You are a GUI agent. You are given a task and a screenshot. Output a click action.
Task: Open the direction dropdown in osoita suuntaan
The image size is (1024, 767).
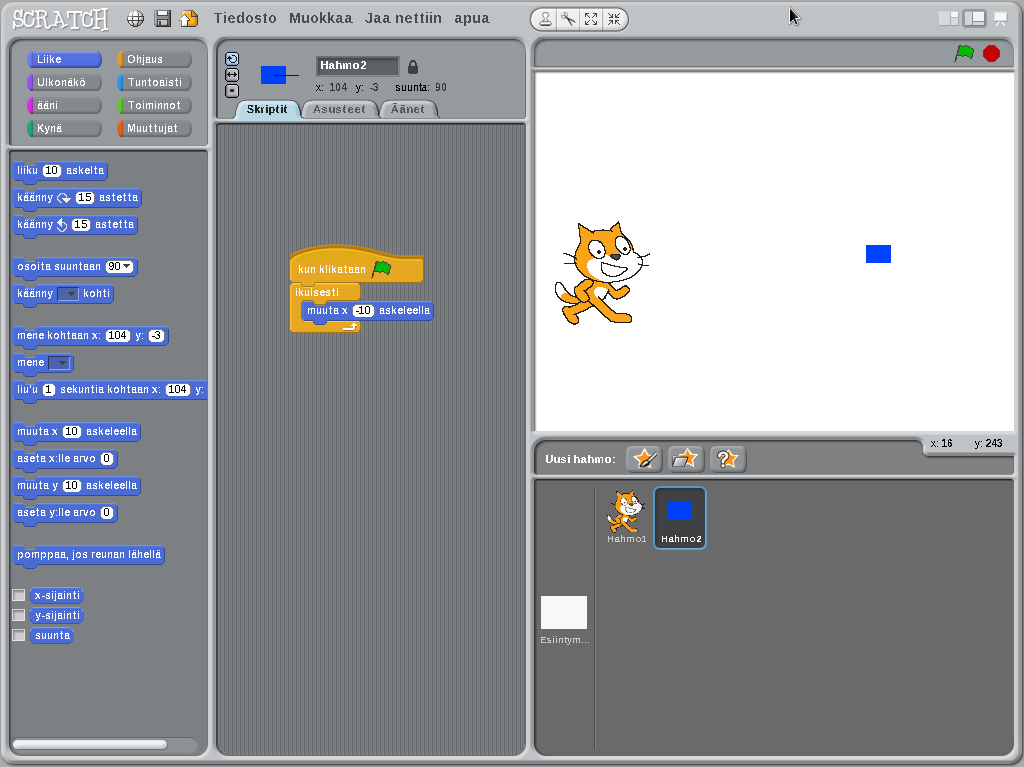(127, 267)
